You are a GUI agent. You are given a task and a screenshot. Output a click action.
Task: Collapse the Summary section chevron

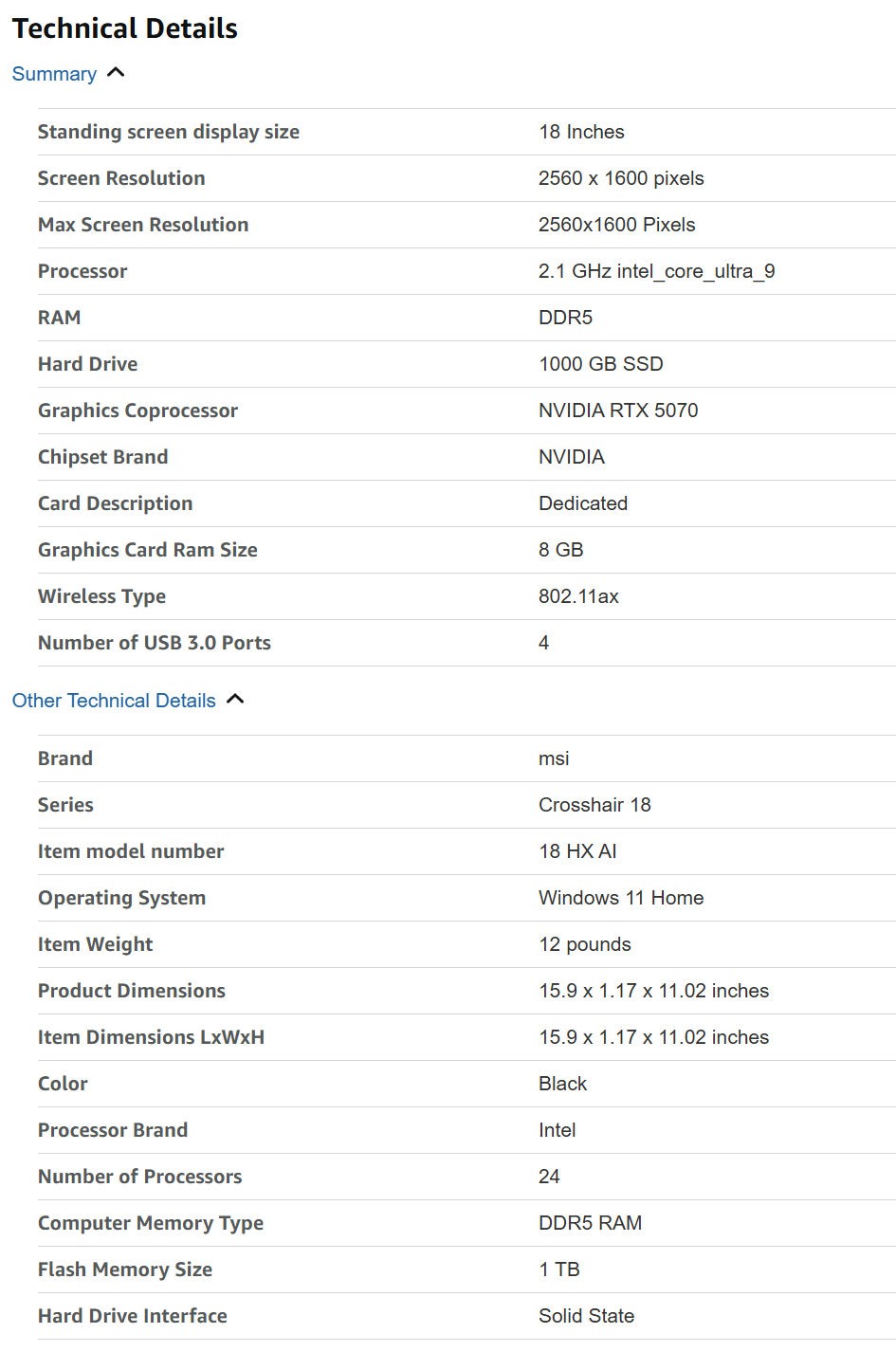tap(117, 73)
